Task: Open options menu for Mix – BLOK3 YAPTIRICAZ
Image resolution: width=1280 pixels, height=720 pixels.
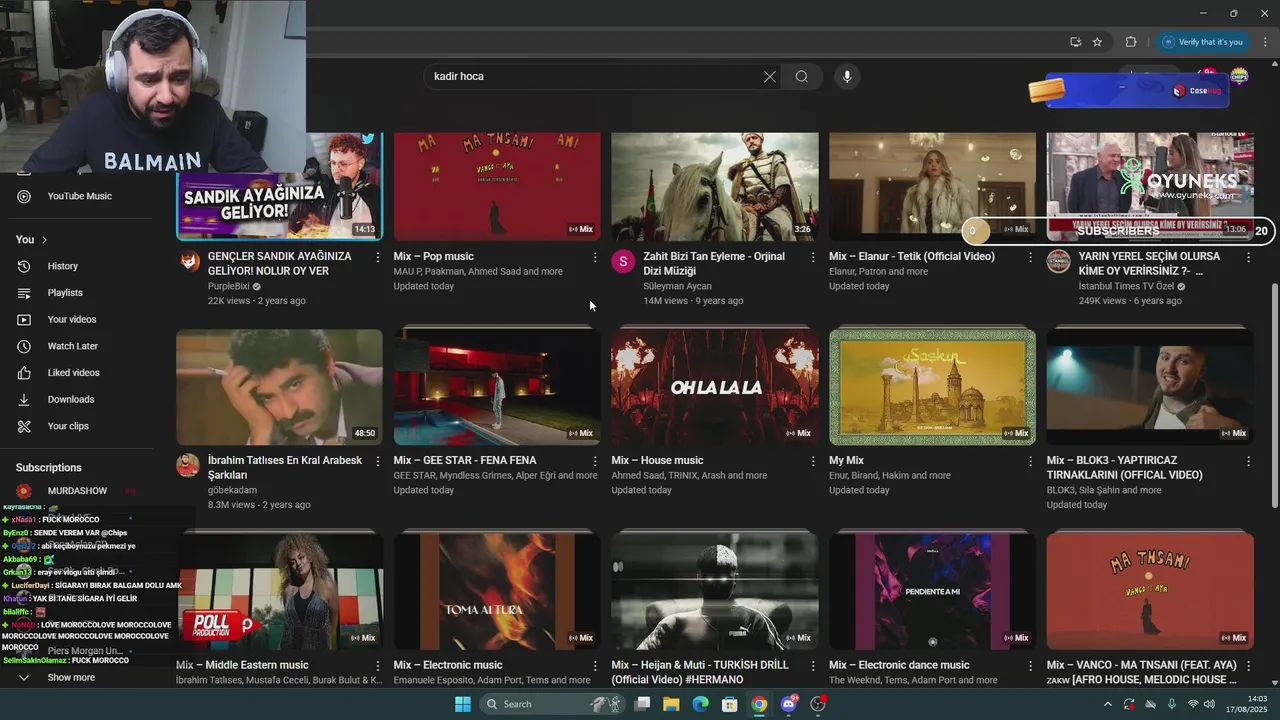Action: [1248, 461]
